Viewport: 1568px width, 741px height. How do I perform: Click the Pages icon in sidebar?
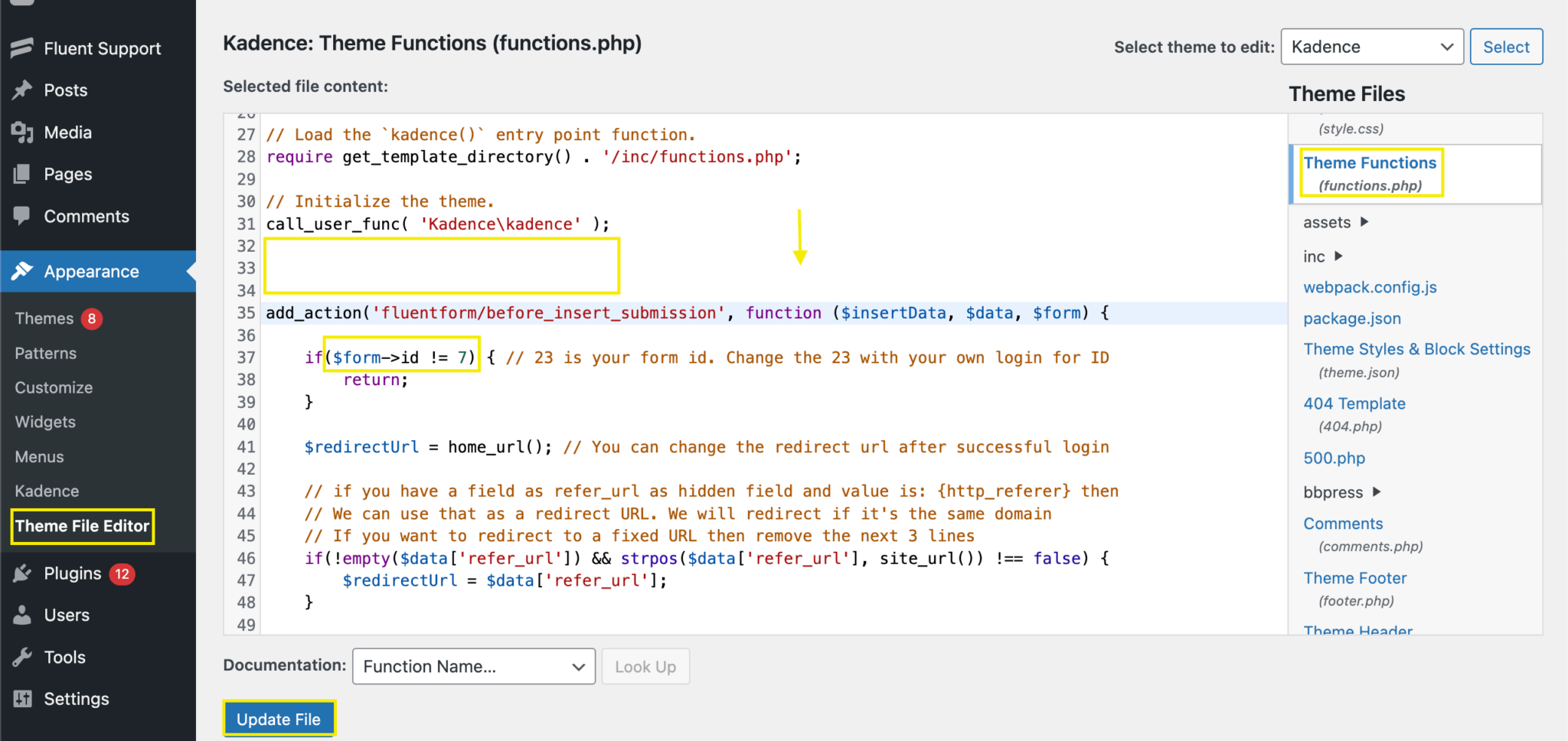22,175
